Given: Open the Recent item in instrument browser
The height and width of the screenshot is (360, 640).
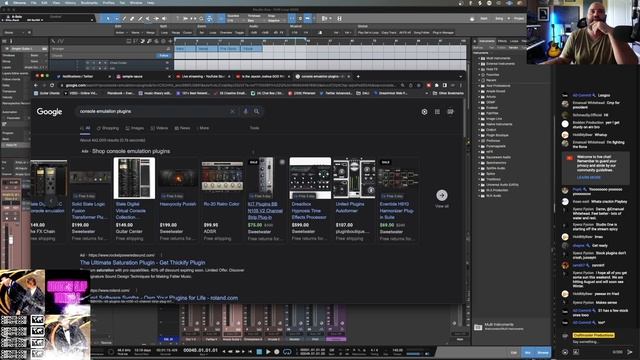Looking at the screenshot, I should click(x=491, y=80).
